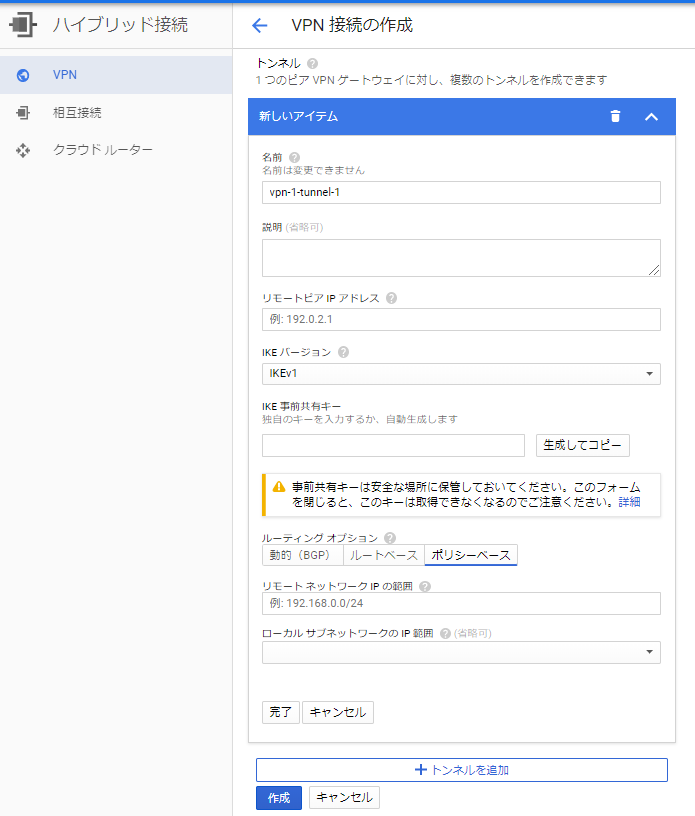This screenshot has width=695, height=816.
Task: Click the 詳細 link in the warning
Action: [629, 502]
